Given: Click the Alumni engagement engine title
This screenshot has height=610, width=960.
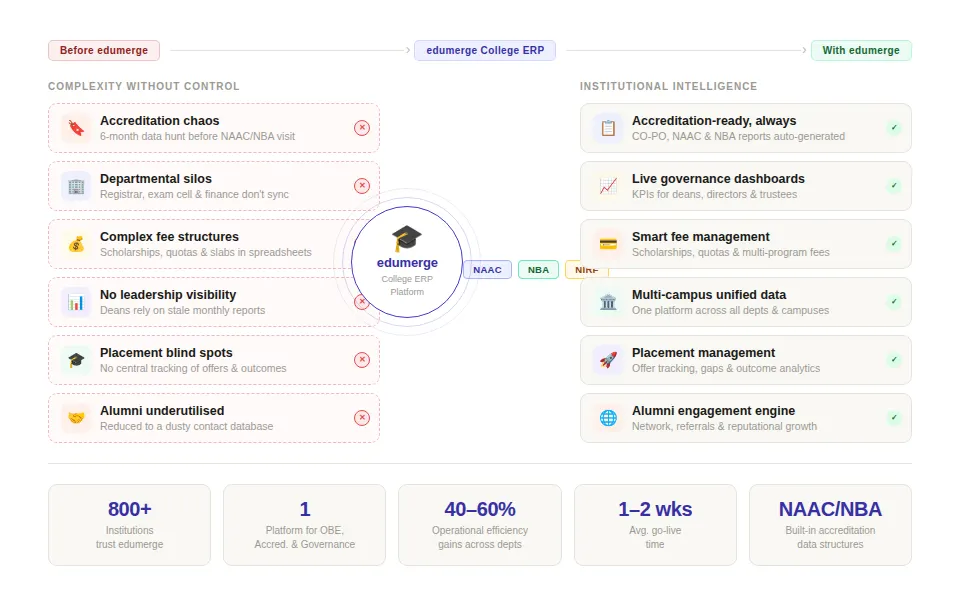Looking at the screenshot, I should click(714, 411).
